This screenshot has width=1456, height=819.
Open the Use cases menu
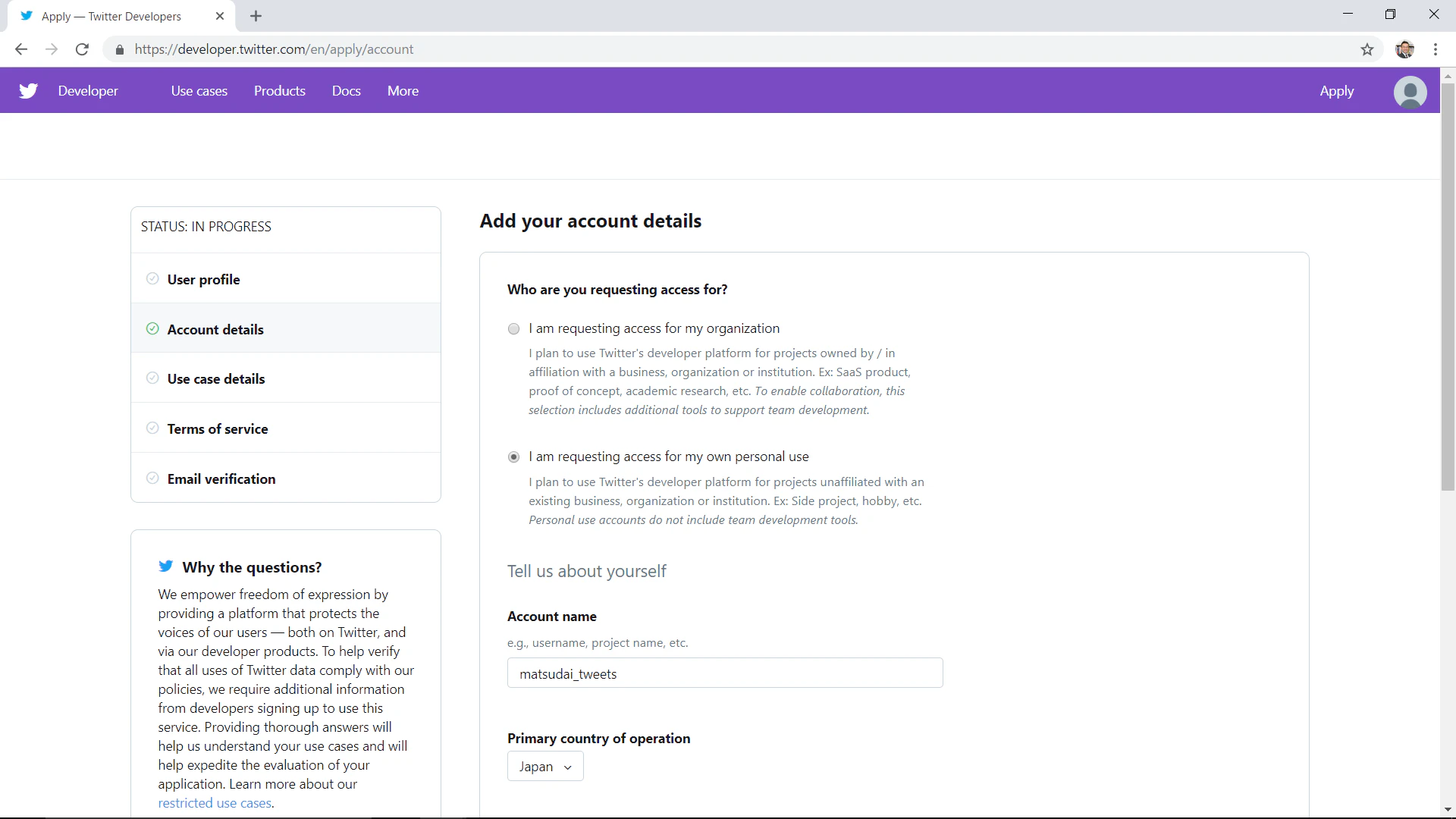point(199,91)
